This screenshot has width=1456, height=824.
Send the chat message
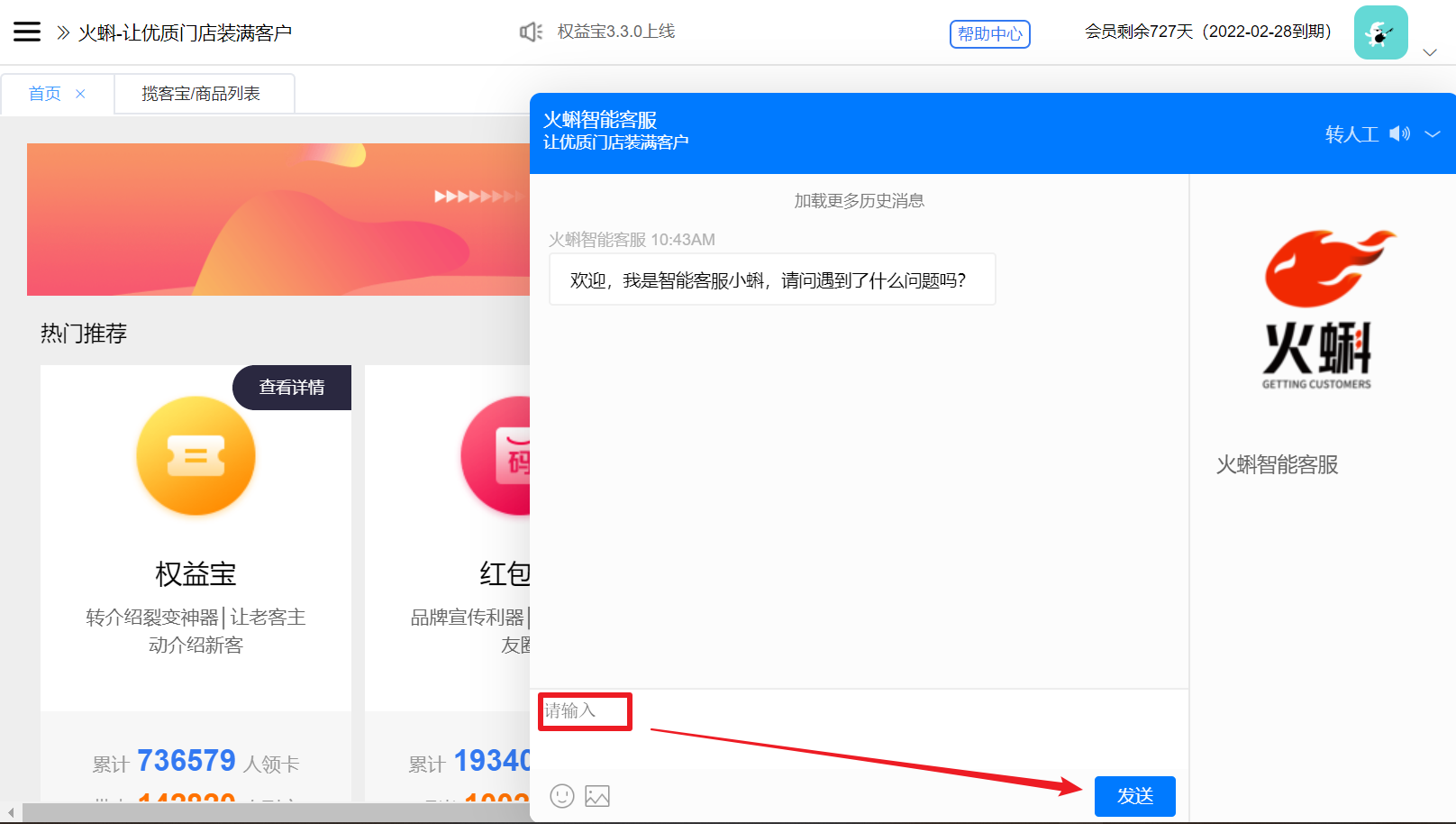click(1135, 796)
